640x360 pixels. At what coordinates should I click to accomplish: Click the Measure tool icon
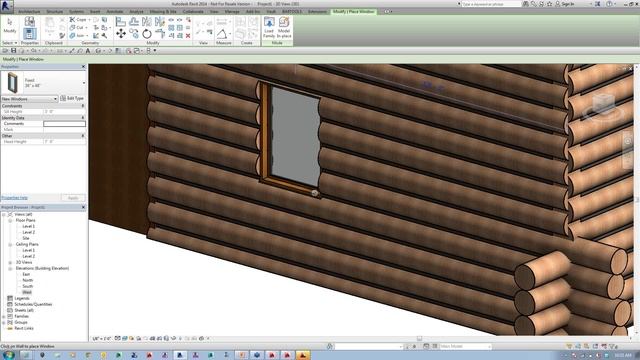point(222,34)
